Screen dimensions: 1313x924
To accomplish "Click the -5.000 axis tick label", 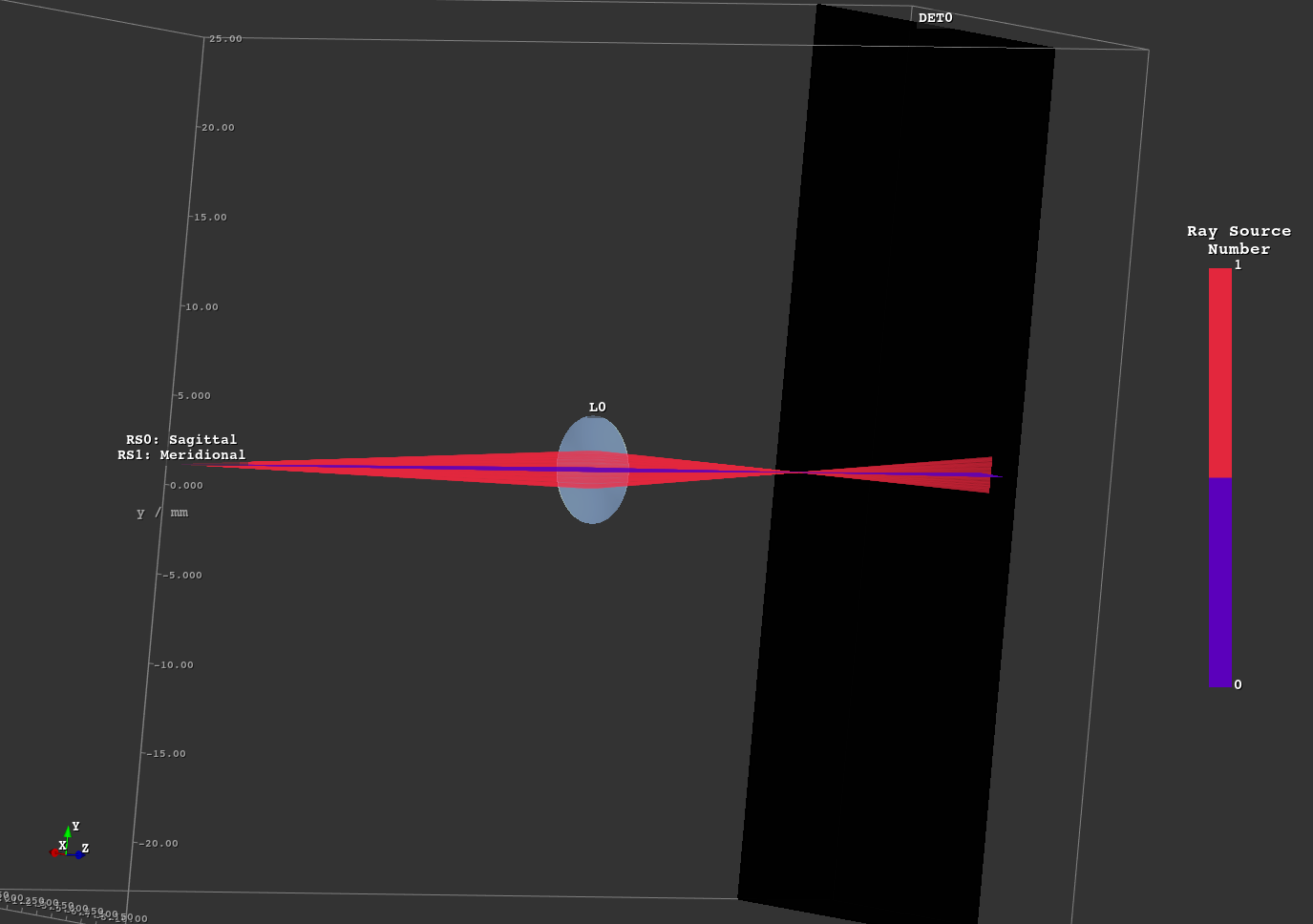I will (181, 576).
